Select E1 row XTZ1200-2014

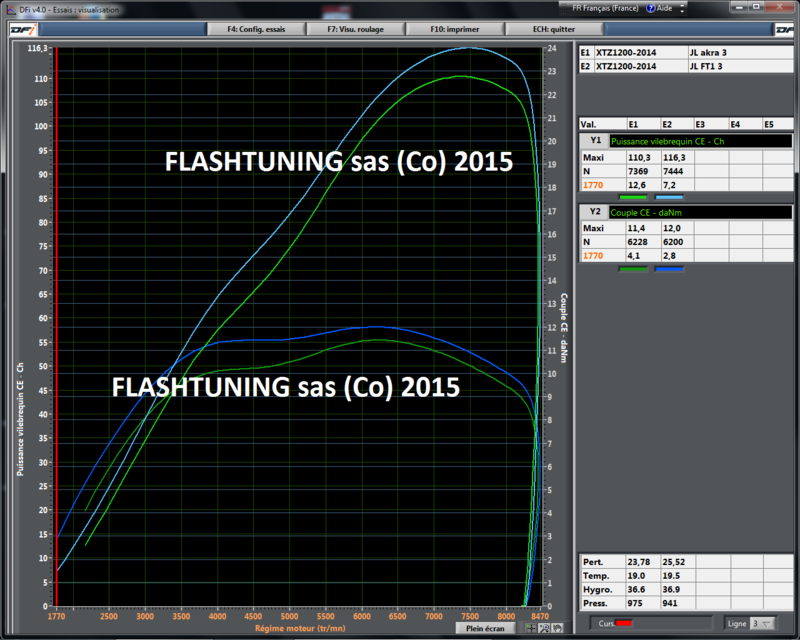tap(641, 53)
